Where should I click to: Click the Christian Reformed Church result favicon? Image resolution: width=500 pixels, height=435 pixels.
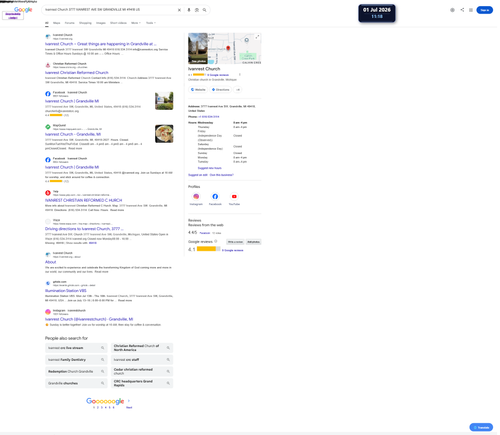click(x=48, y=65)
